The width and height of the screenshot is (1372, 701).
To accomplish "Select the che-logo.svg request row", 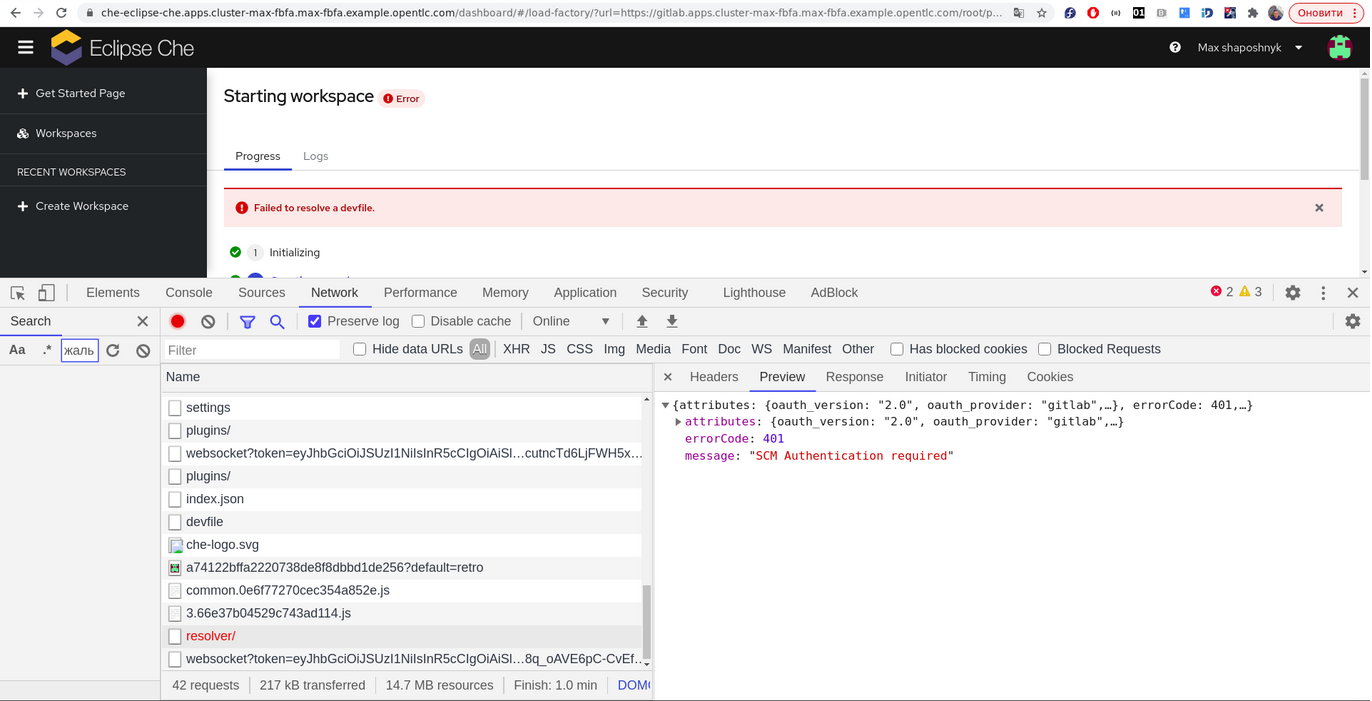I will (403, 545).
